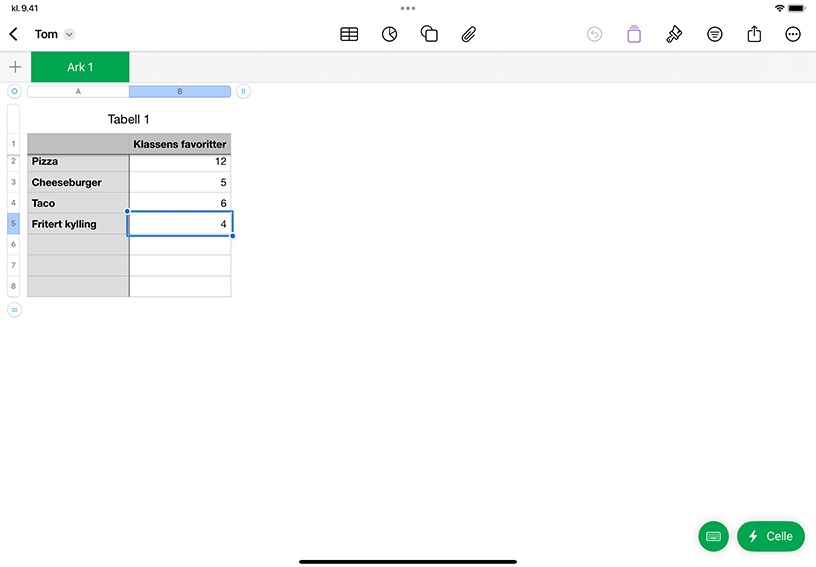Open the organize/filter icon
The width and height of the screenshot is (816, 567).
point(715,34)
